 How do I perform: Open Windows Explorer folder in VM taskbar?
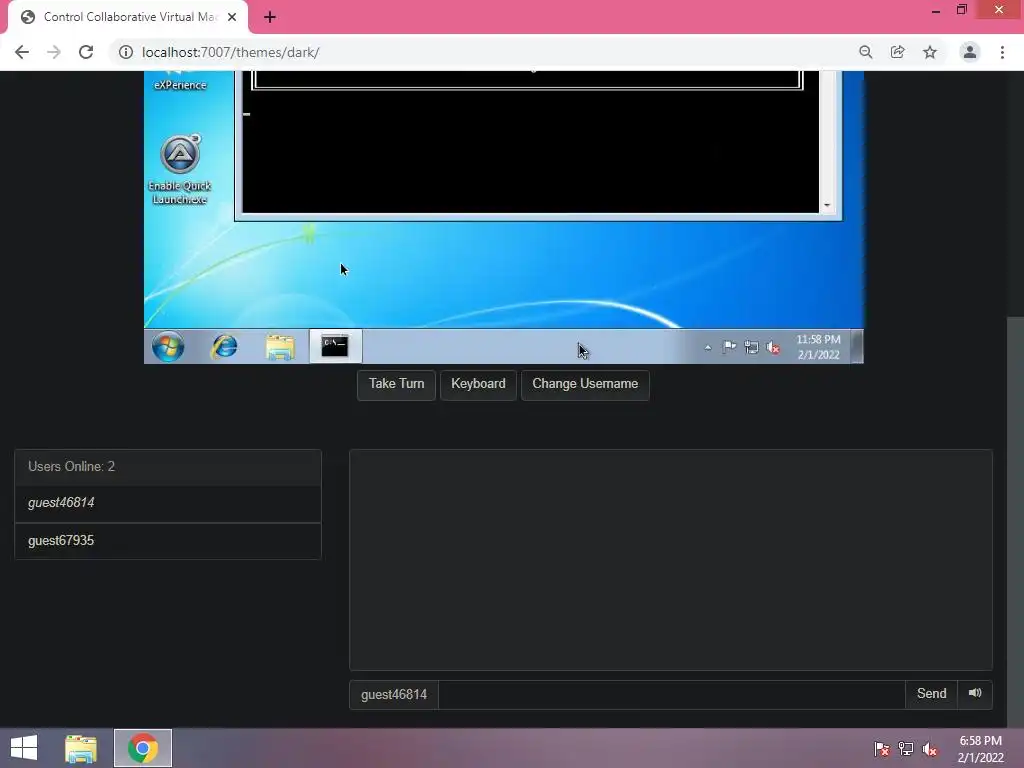(x=280, y=346)
